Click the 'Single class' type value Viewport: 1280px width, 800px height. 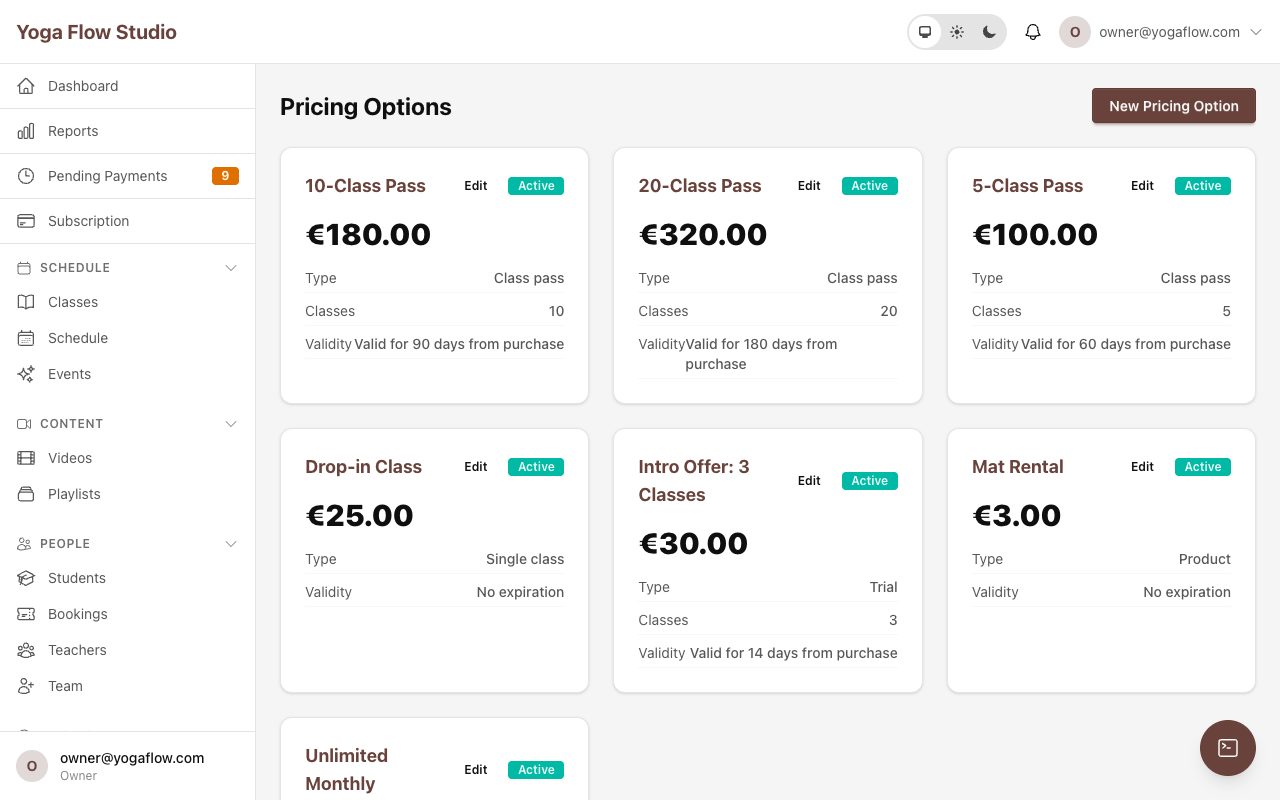[525, 559]
